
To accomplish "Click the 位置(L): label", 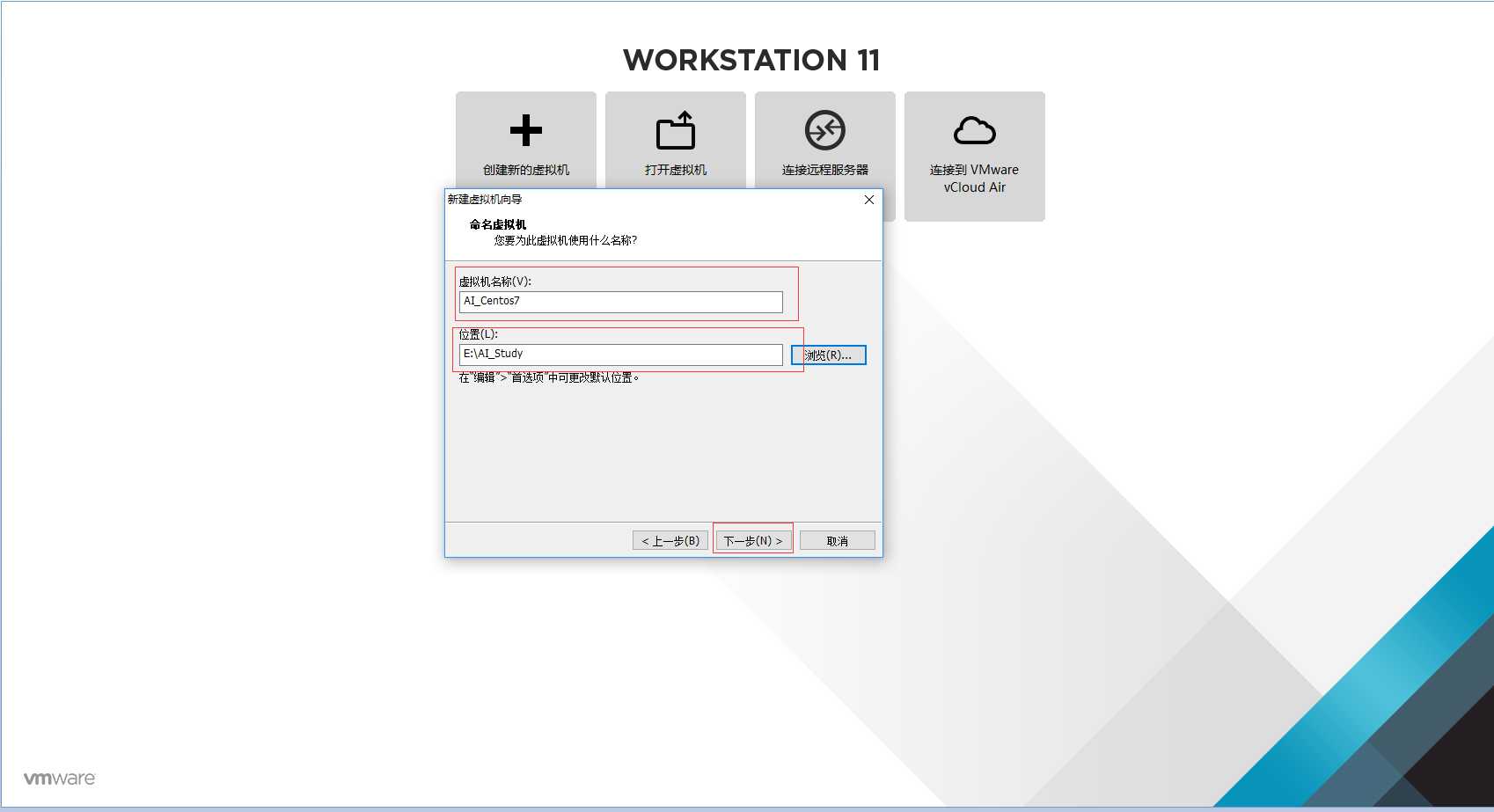I will coord(478,334).
